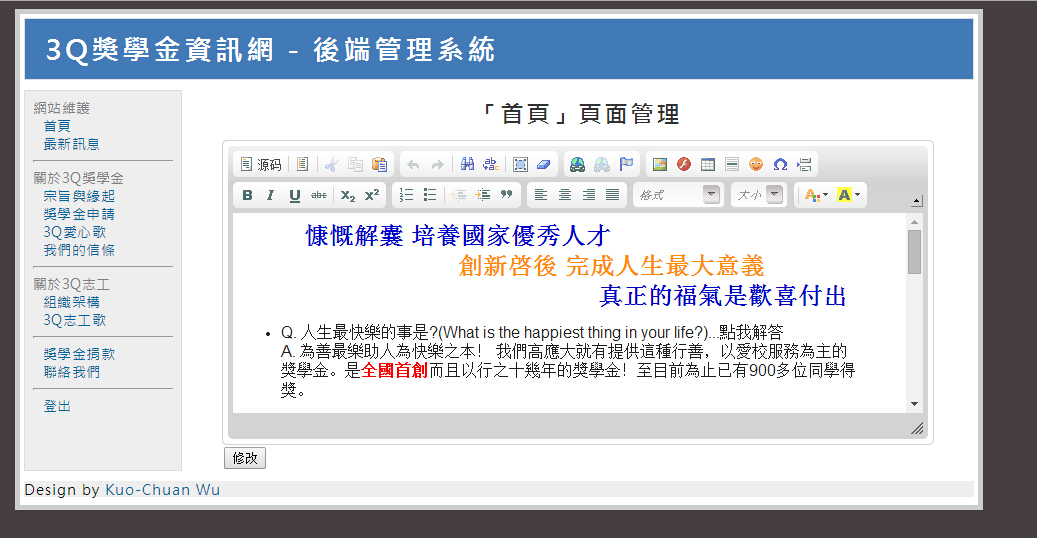Image resolution: width=1037 pixels, height=538 pixels.
Task: Open the 大小 font size dropdown
Action: pos(759,195)
